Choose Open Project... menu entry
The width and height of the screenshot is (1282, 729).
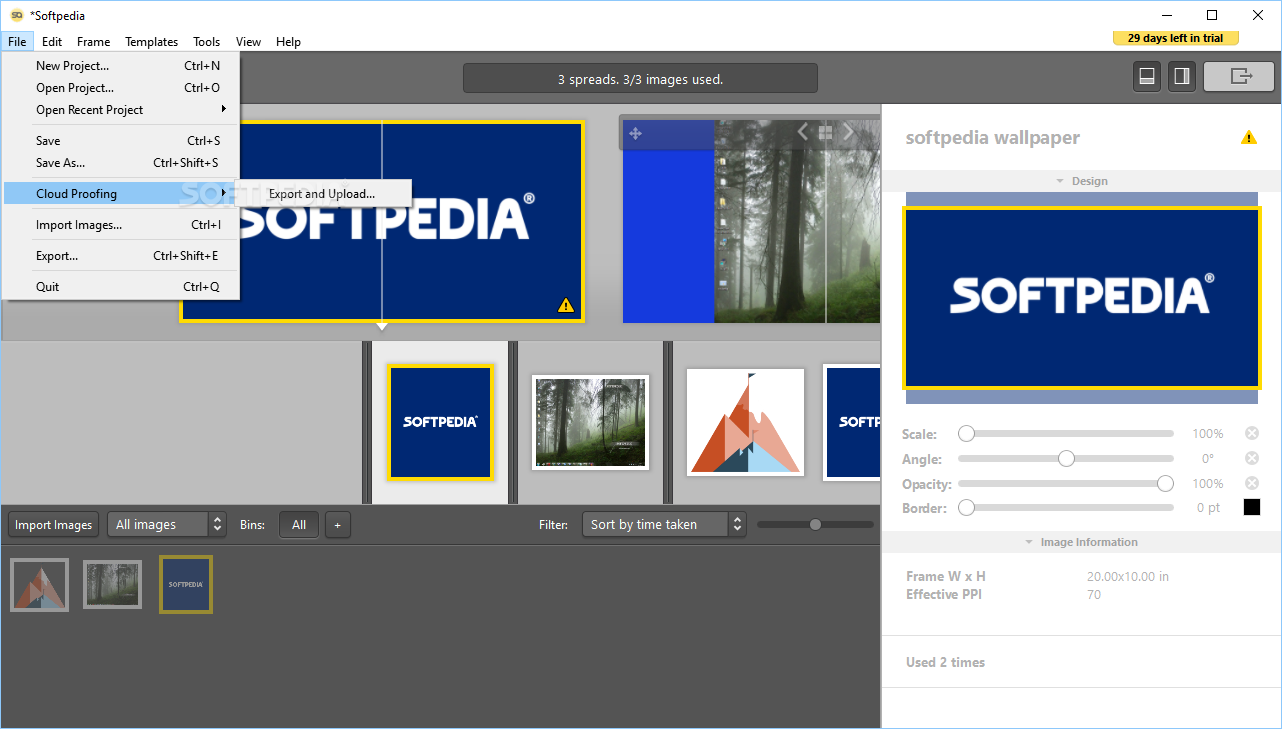pos(121,88)
